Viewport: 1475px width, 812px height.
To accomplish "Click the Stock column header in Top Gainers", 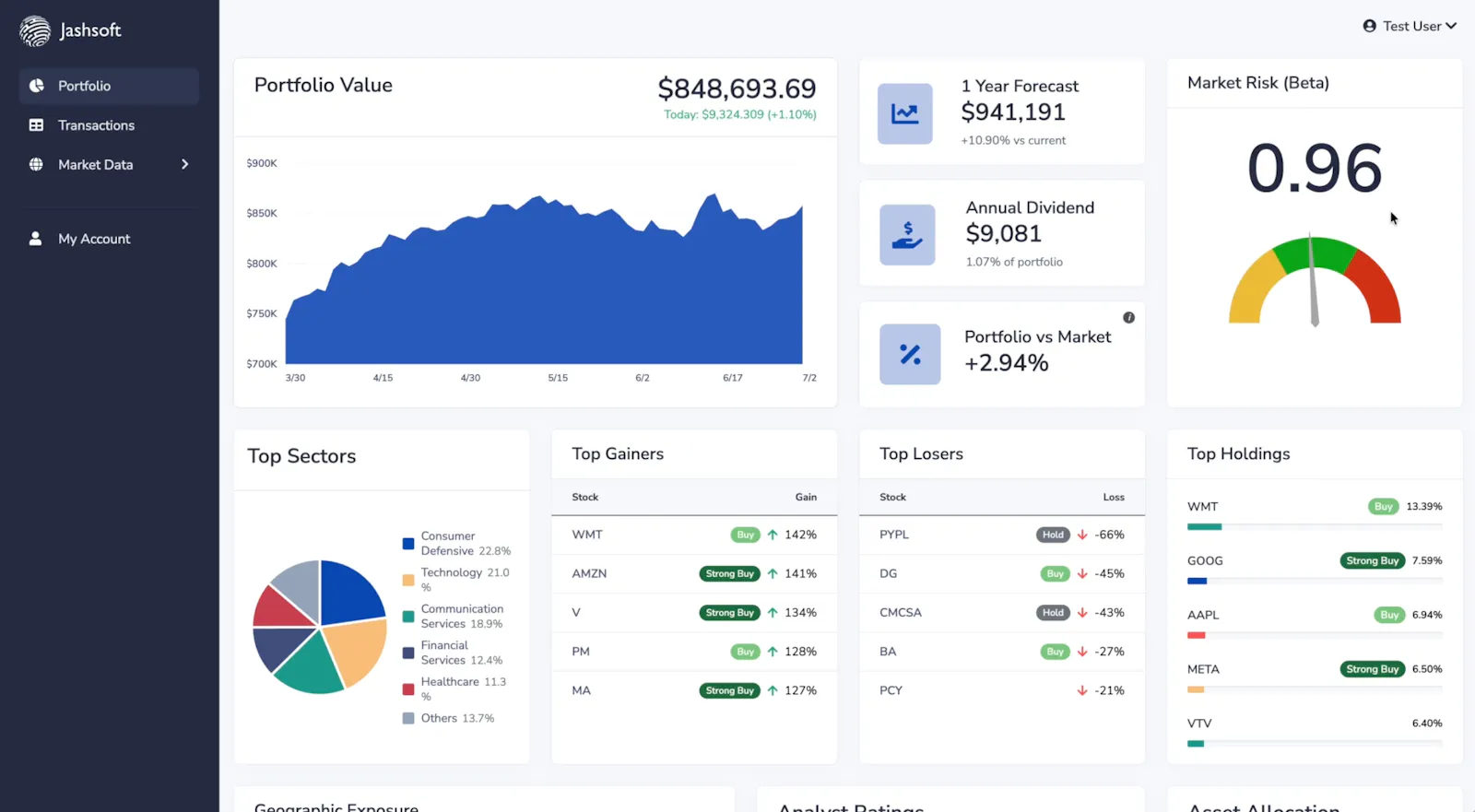I will [584, 497].
